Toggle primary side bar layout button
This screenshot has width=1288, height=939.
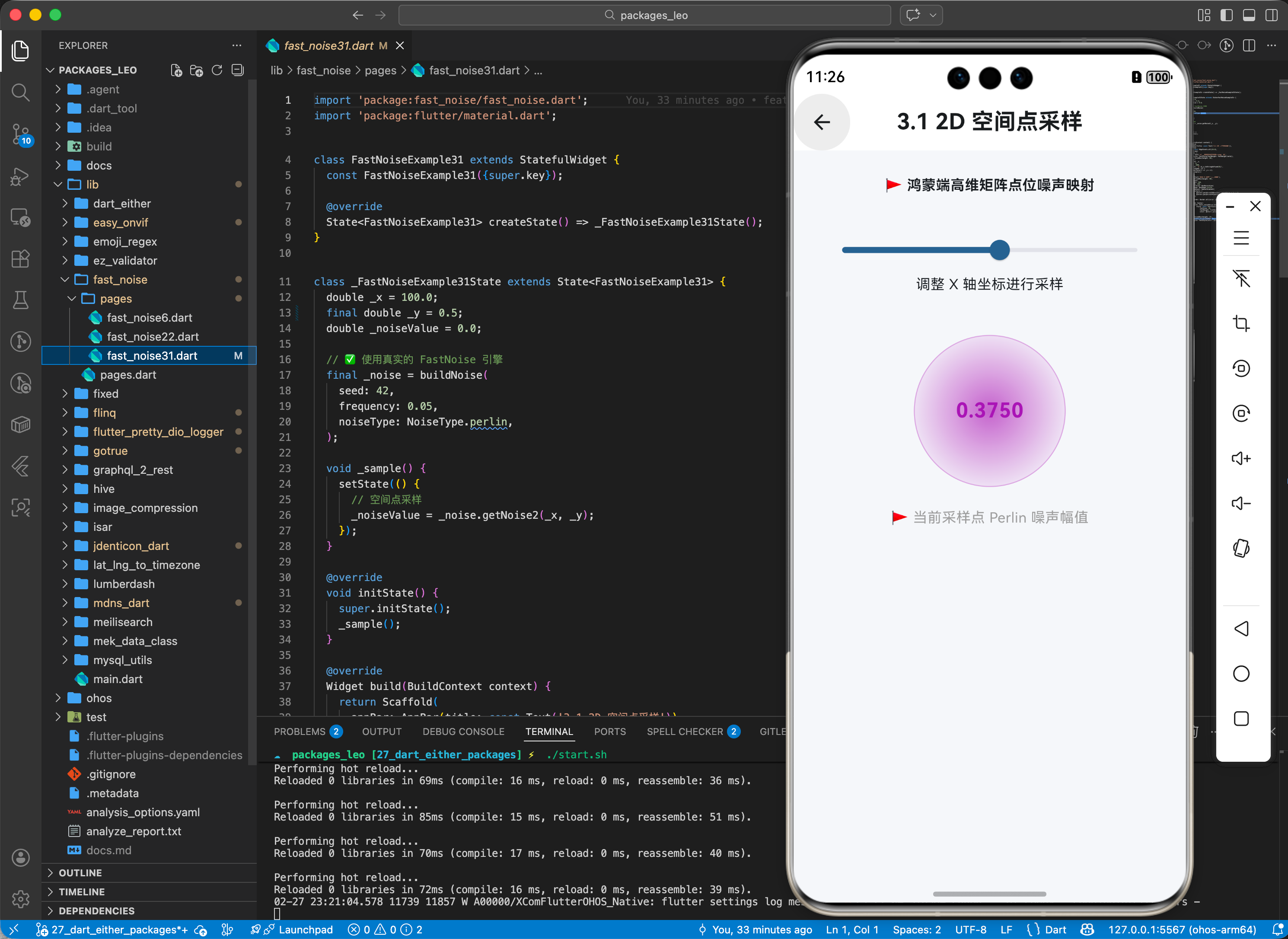coord(1226,15)
